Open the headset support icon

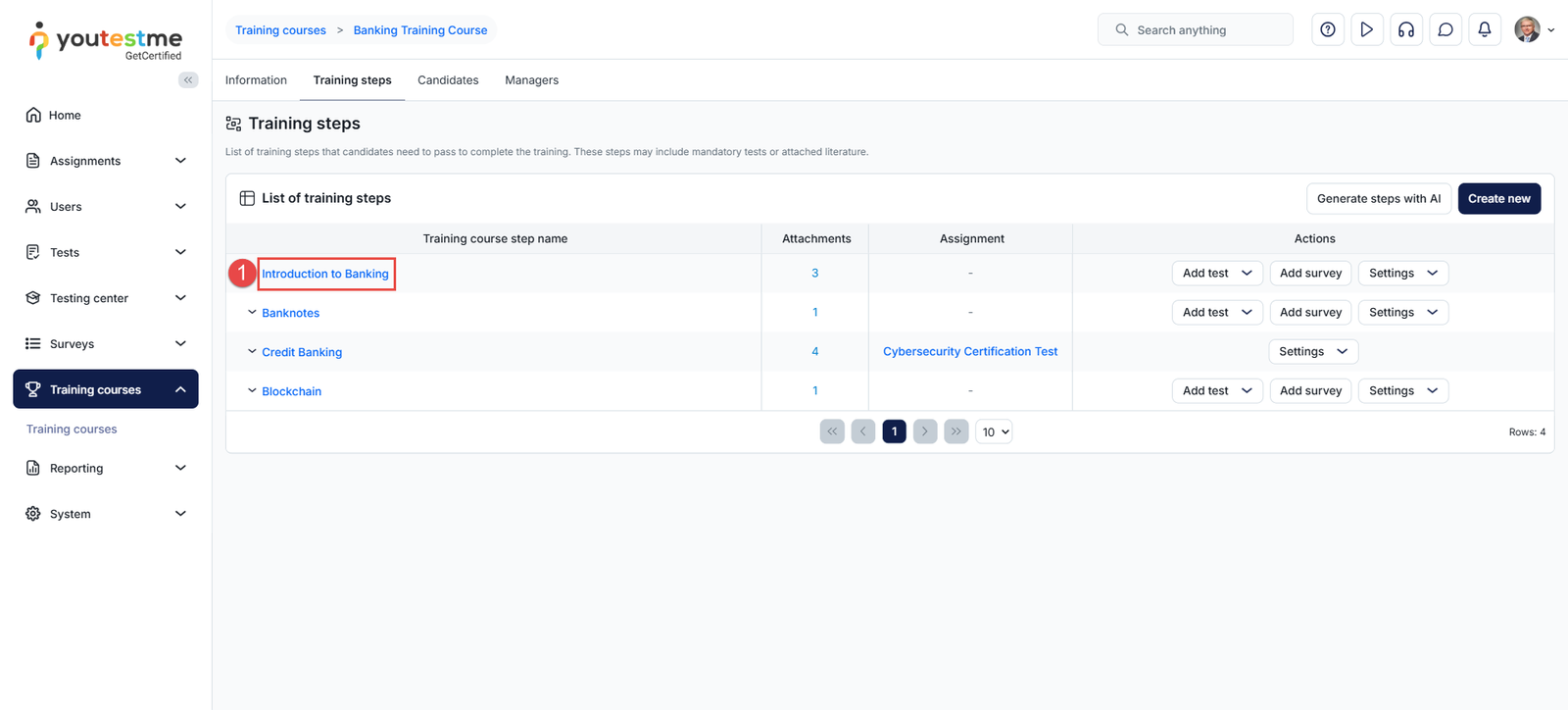coord(1405,30)
